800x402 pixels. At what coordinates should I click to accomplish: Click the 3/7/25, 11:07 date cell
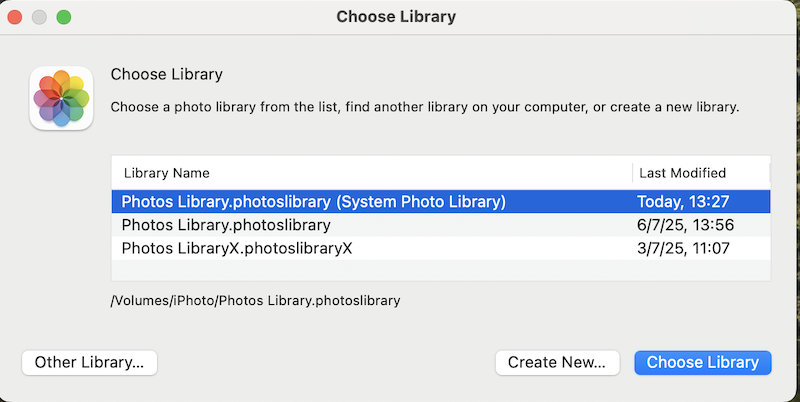pyautogui.click(x=685, y=247)
